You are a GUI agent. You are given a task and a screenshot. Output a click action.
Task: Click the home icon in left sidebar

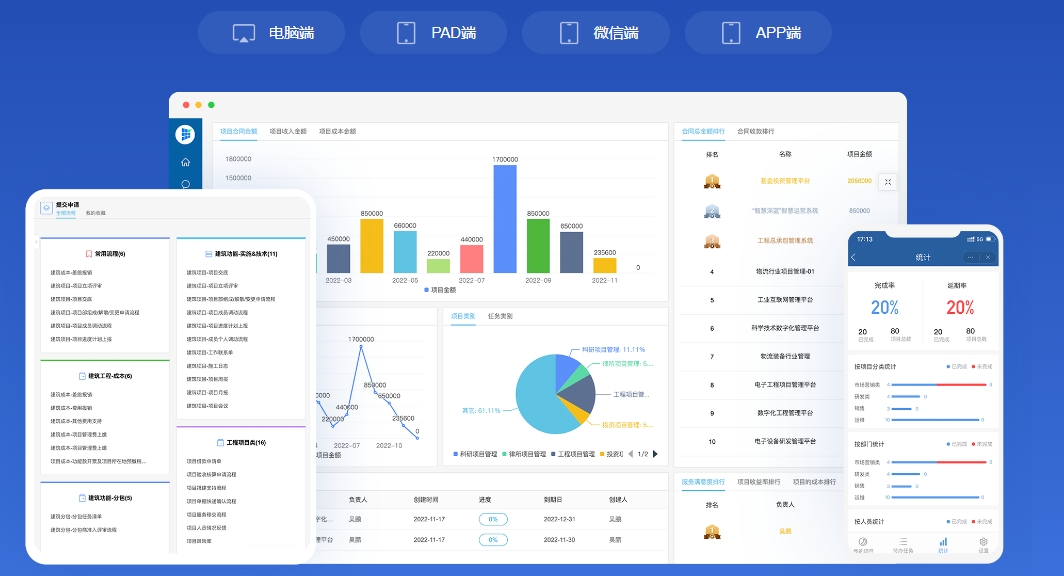click(x=185, y=162)
